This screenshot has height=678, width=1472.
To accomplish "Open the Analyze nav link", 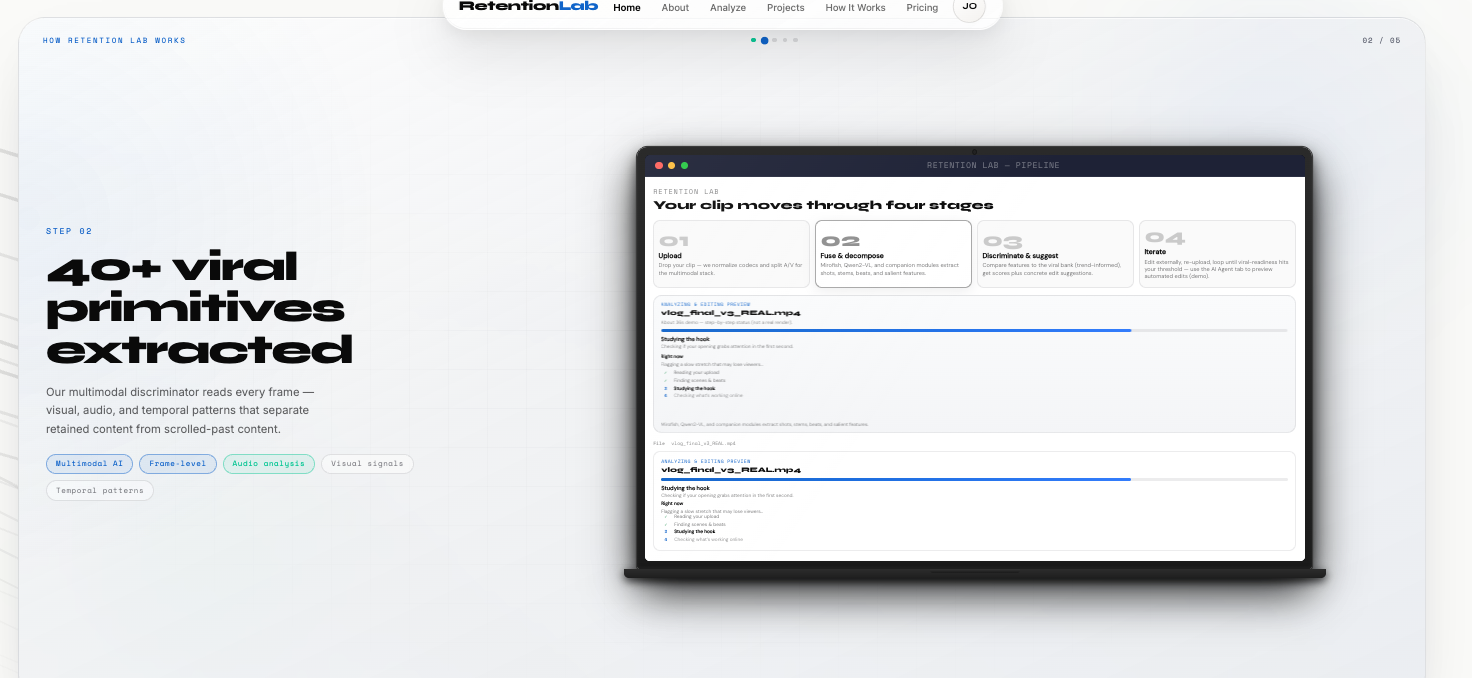I will point(728,8).
